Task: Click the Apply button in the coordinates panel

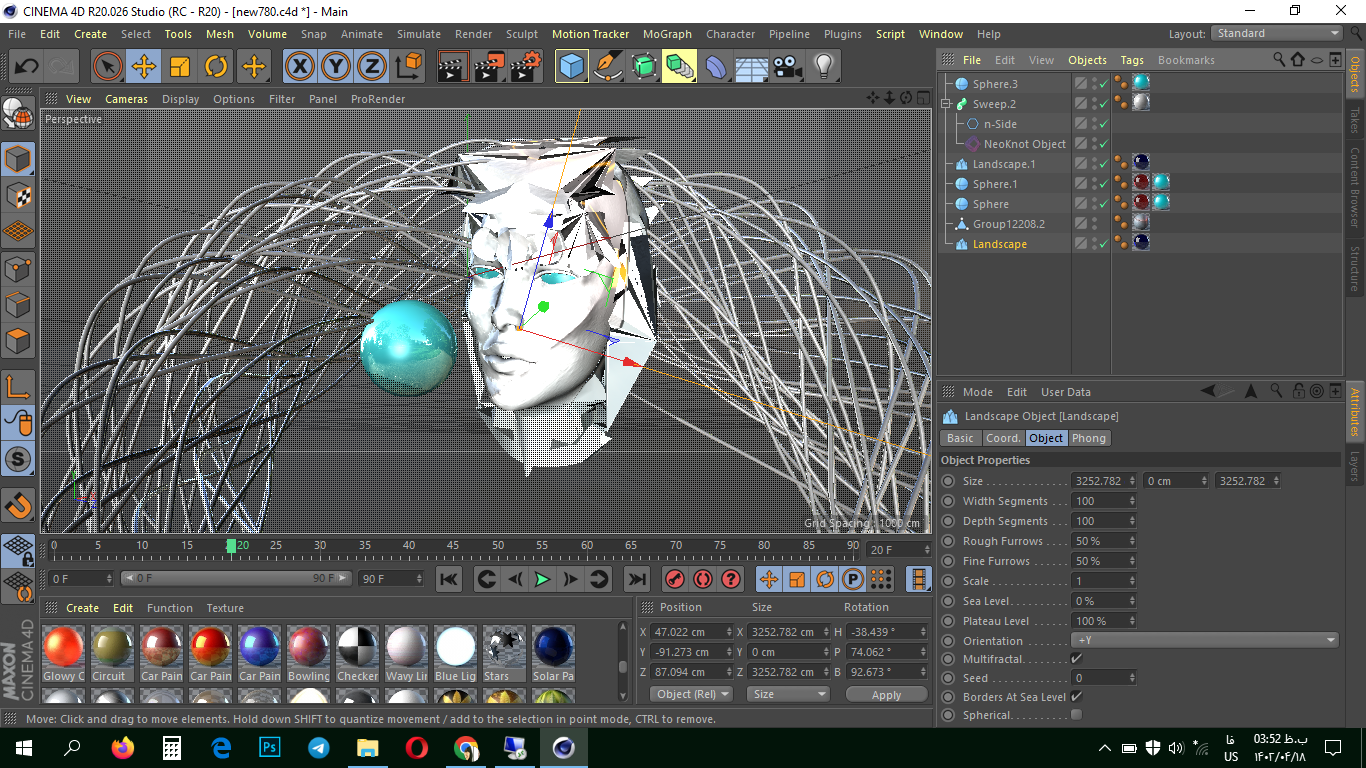Action: click(x=886, y=694)
